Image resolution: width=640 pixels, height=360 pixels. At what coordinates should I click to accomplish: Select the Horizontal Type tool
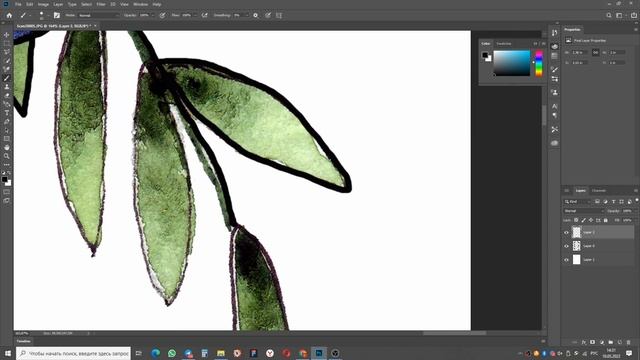[x=7, y=113]
